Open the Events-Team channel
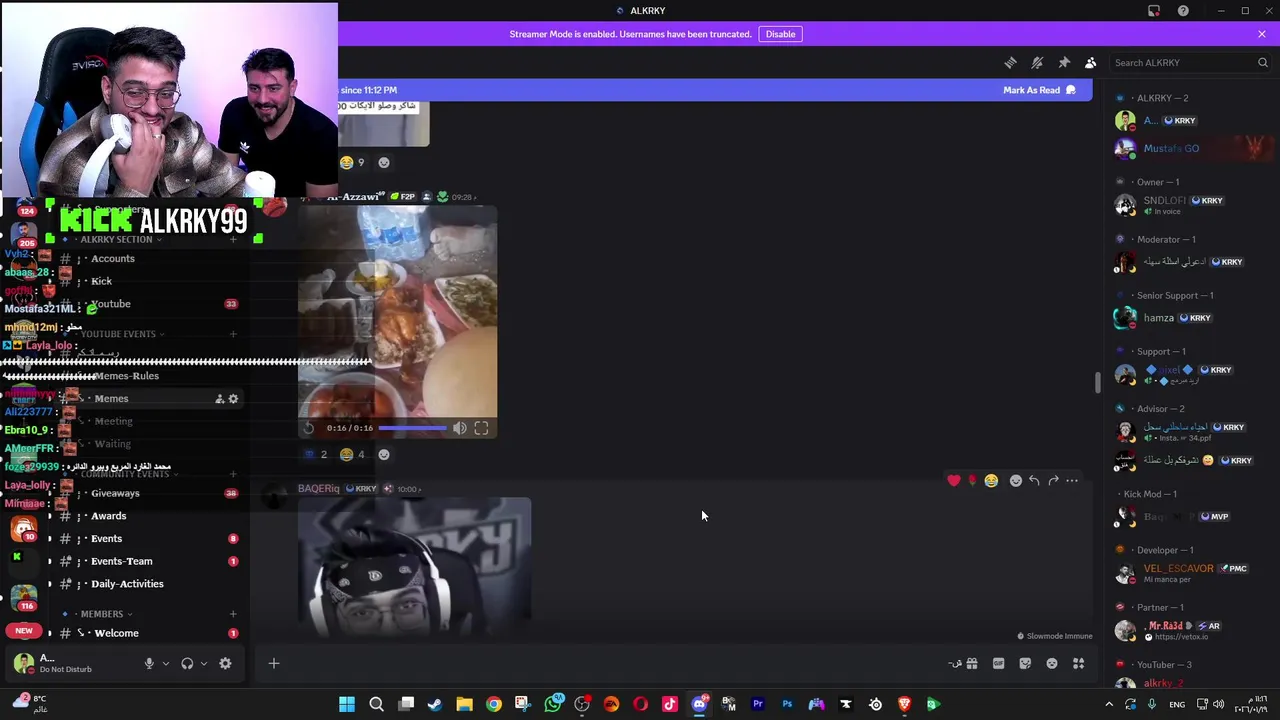Viewport: 1280px width, 720px height. point(121,561)
